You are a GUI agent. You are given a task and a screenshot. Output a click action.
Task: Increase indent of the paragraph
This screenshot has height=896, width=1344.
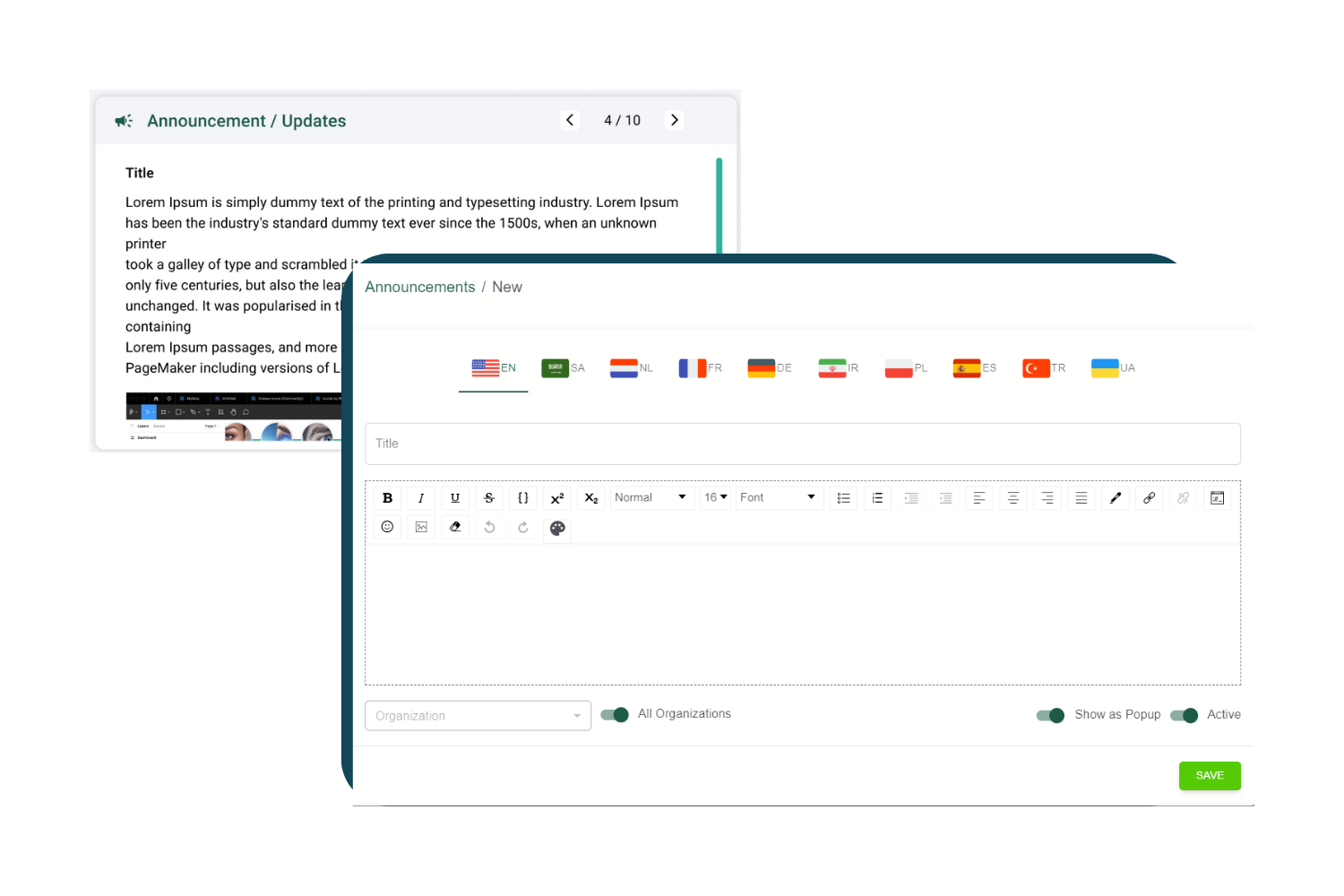click(x=911, y=498)
